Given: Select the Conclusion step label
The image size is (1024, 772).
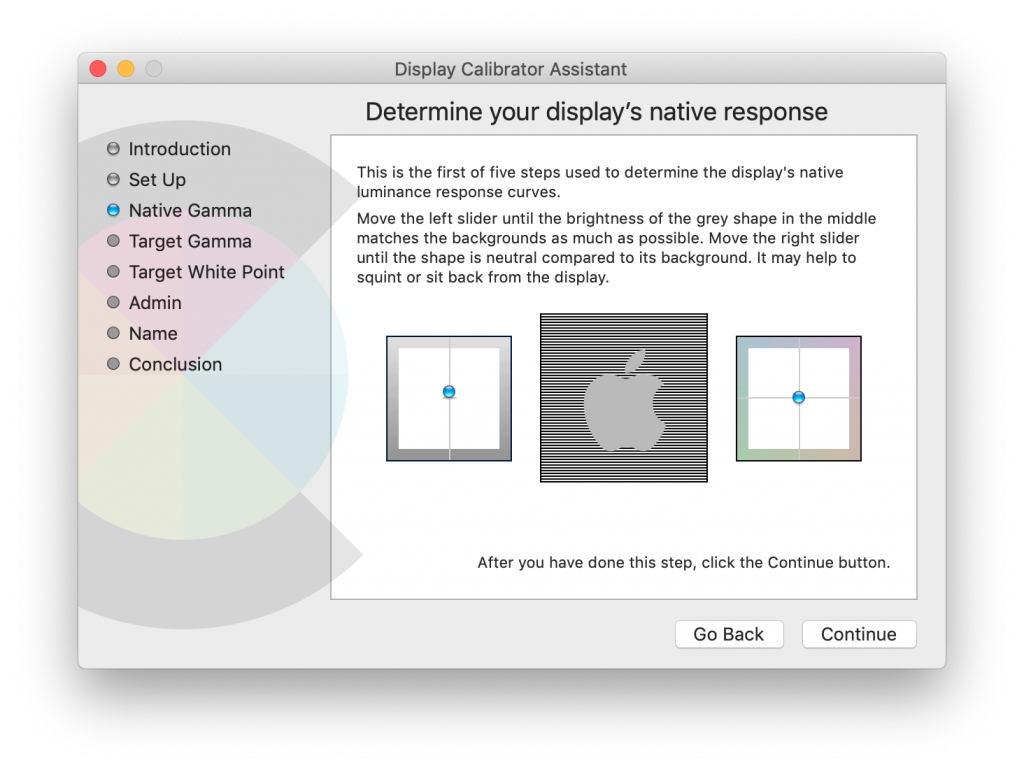Looking at the screenshot, I should pyautogui.click(x=175, y=365).
